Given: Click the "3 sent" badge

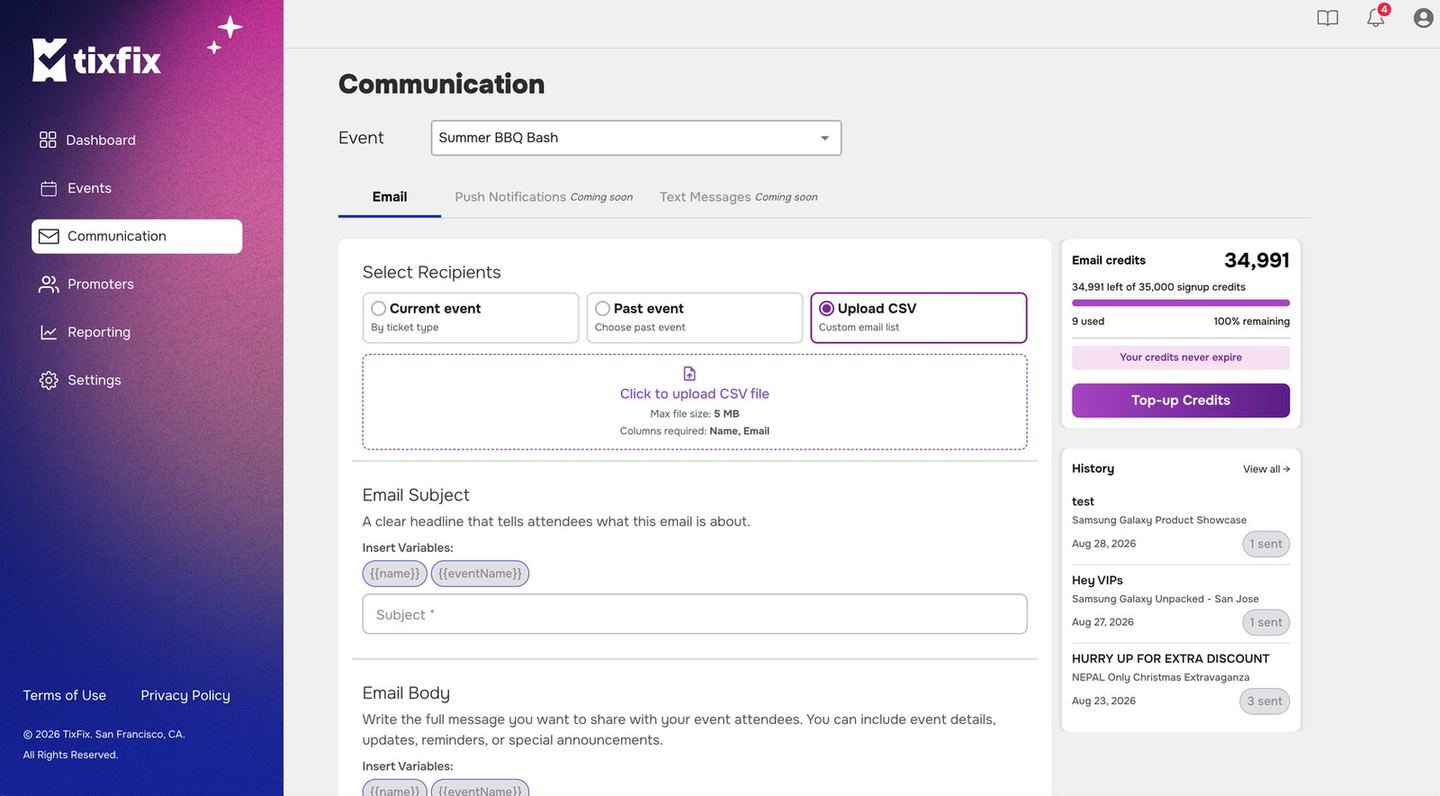Looking at the screenshot, I should tap(1265, 702).
